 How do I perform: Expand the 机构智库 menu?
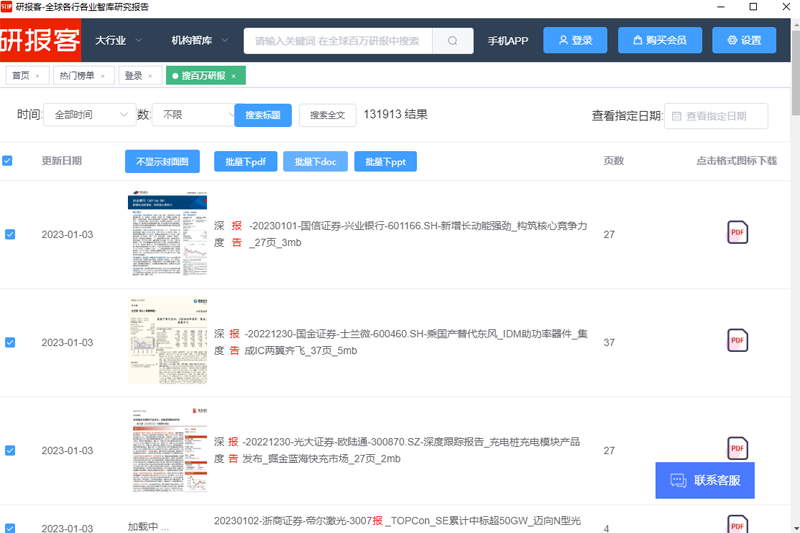(200, 40)
